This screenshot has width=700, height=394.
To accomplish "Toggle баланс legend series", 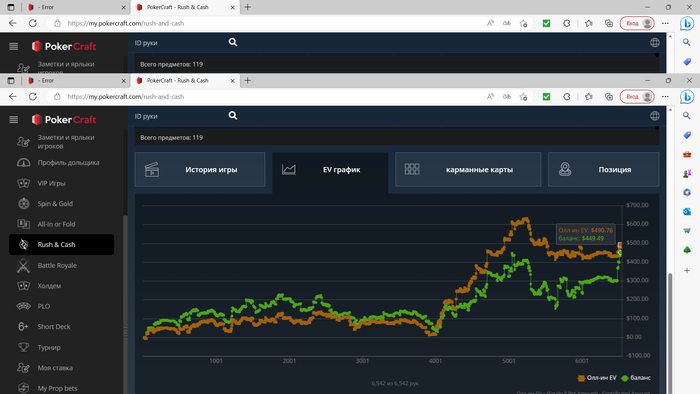I will [636, 378].
